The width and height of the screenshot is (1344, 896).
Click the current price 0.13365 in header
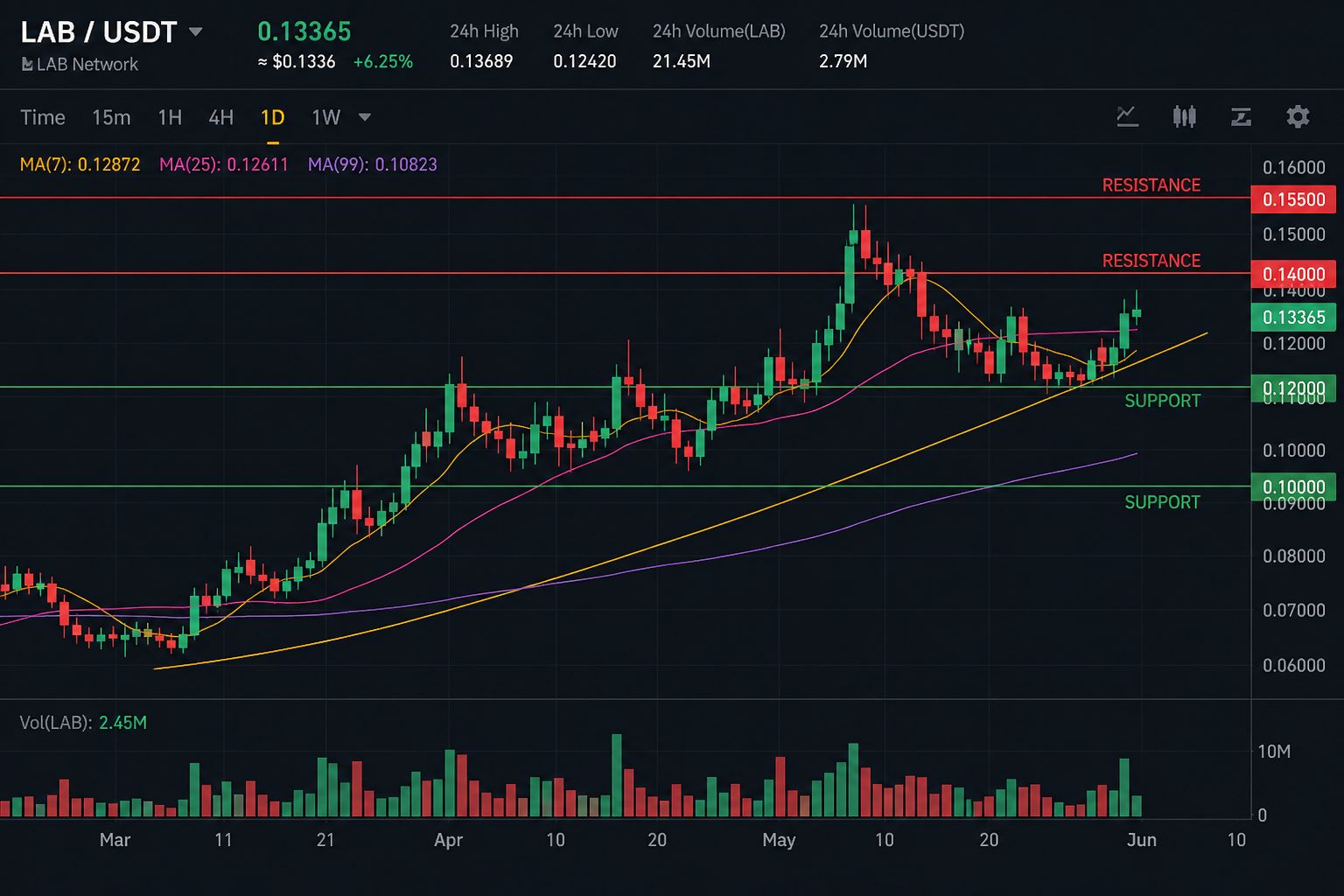pos(304,31)
